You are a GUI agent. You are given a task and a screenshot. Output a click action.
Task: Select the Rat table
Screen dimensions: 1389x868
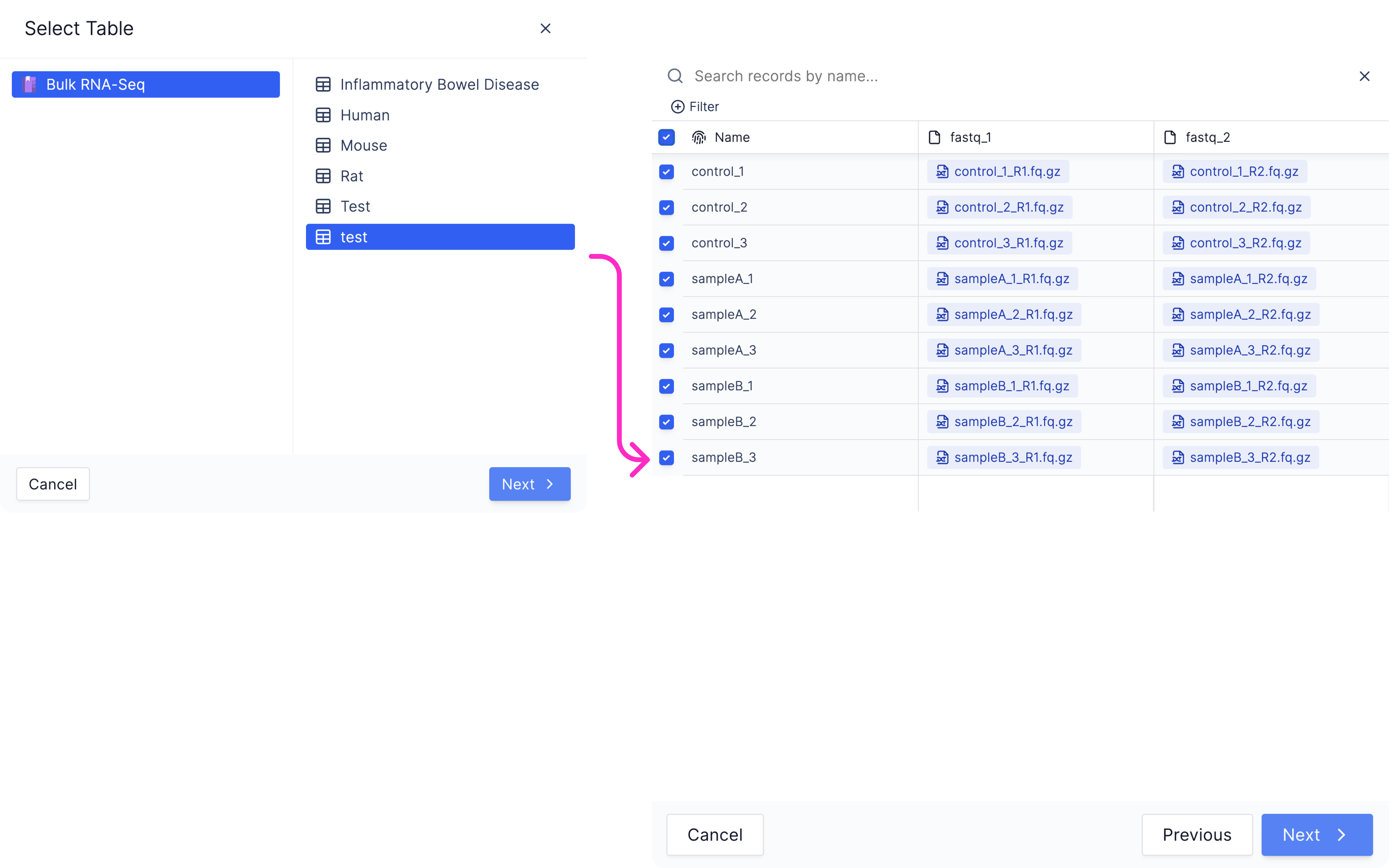pos(440,176)
